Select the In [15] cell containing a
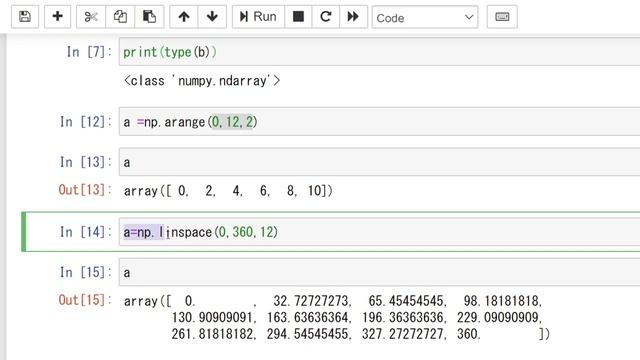 pos(380,272)
